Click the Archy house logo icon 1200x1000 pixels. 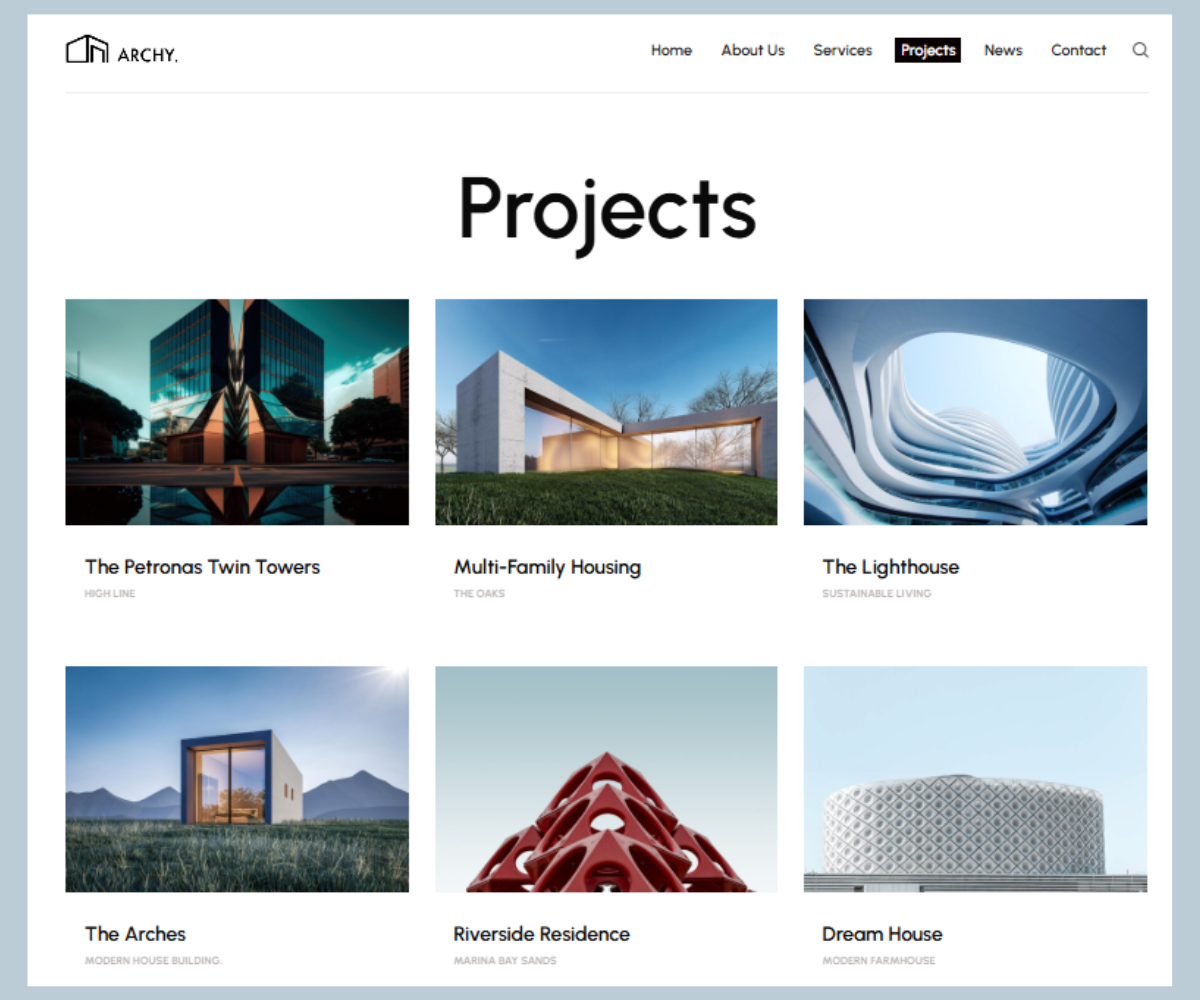coord(87,50)
